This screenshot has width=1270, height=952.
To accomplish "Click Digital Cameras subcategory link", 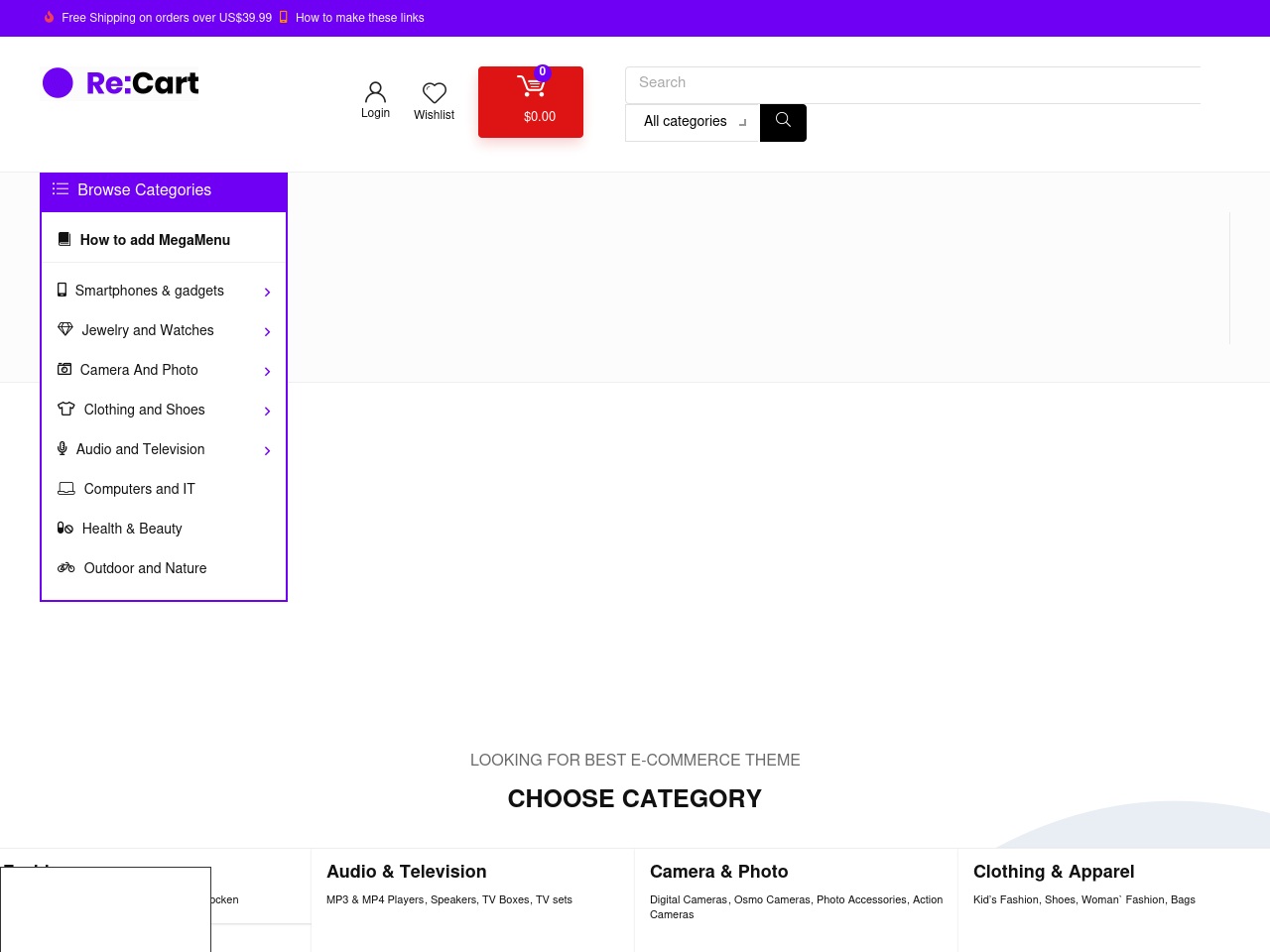I will 689,899.
